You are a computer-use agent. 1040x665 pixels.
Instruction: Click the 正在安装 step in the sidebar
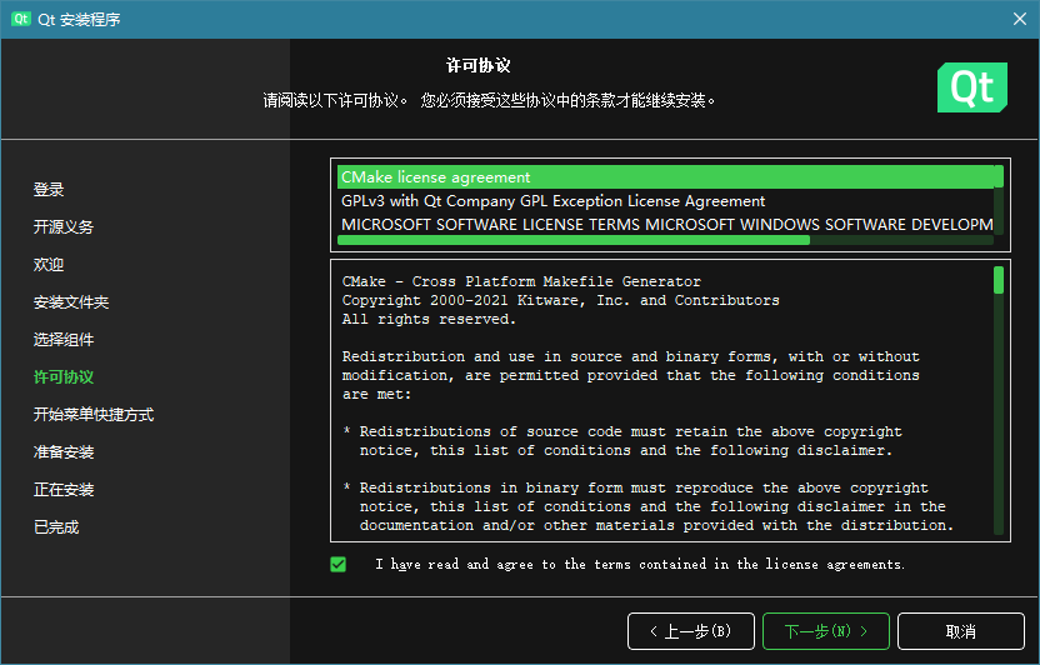pyautogui.click(x=64, y=489)
